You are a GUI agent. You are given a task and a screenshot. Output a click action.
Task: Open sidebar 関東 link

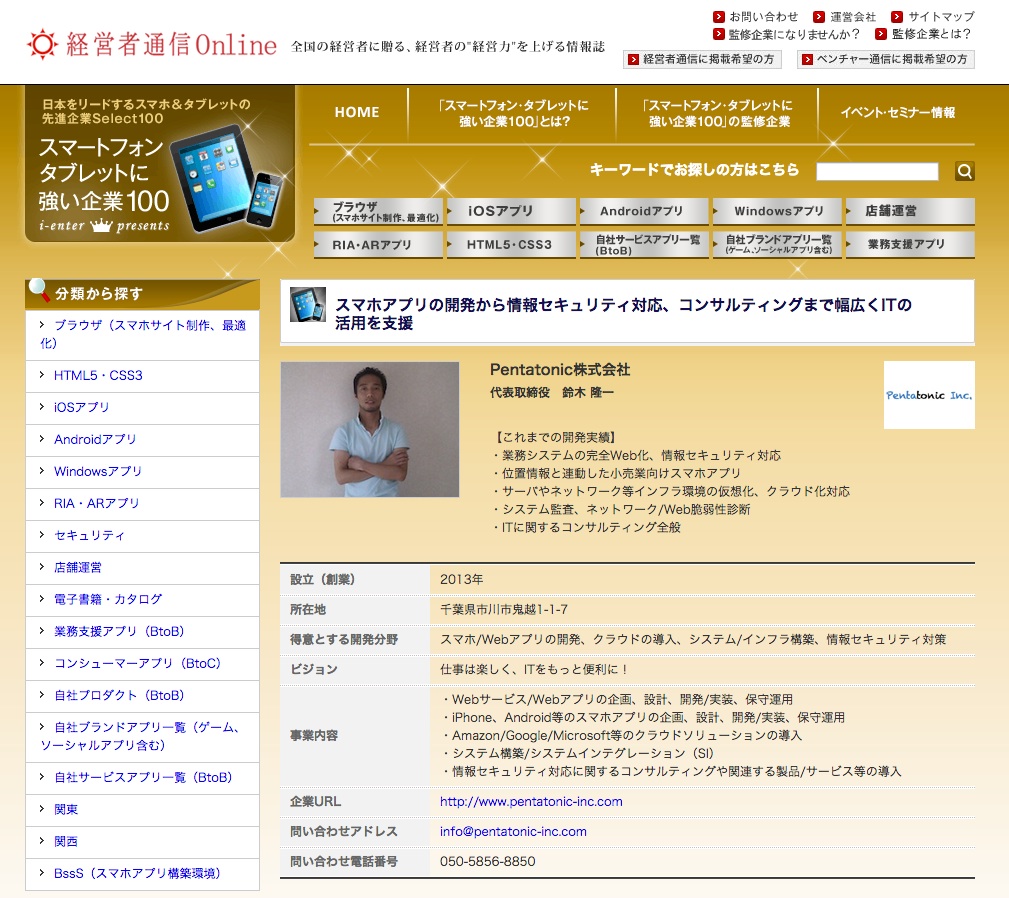click(66, 809)
